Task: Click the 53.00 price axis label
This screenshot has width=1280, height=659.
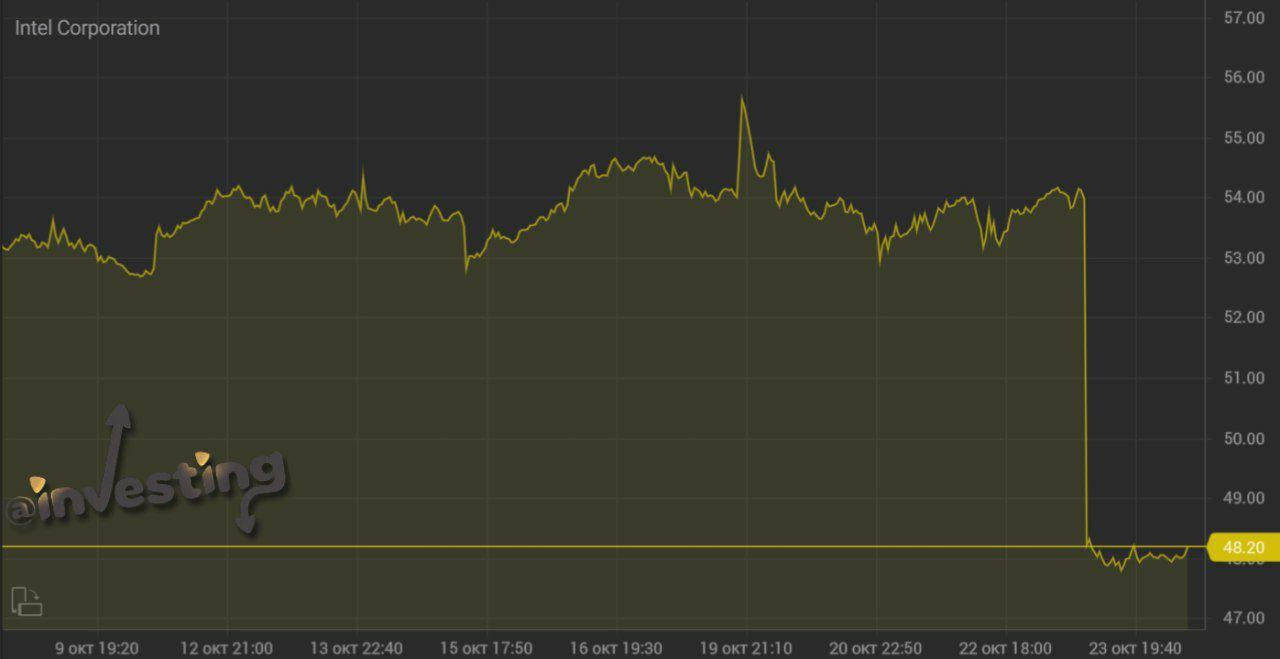Action: (1245, 258)
